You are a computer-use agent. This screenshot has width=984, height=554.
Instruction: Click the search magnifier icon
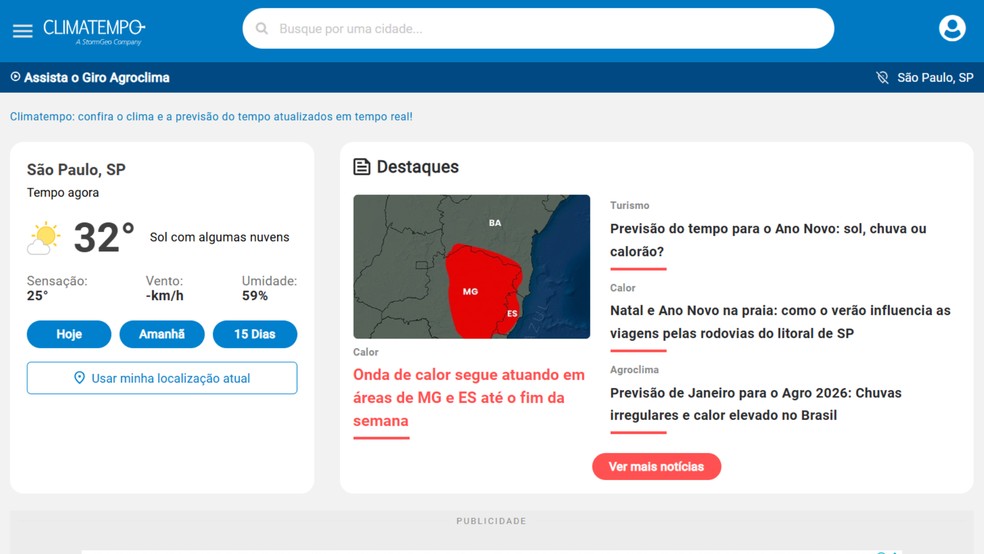262,29
